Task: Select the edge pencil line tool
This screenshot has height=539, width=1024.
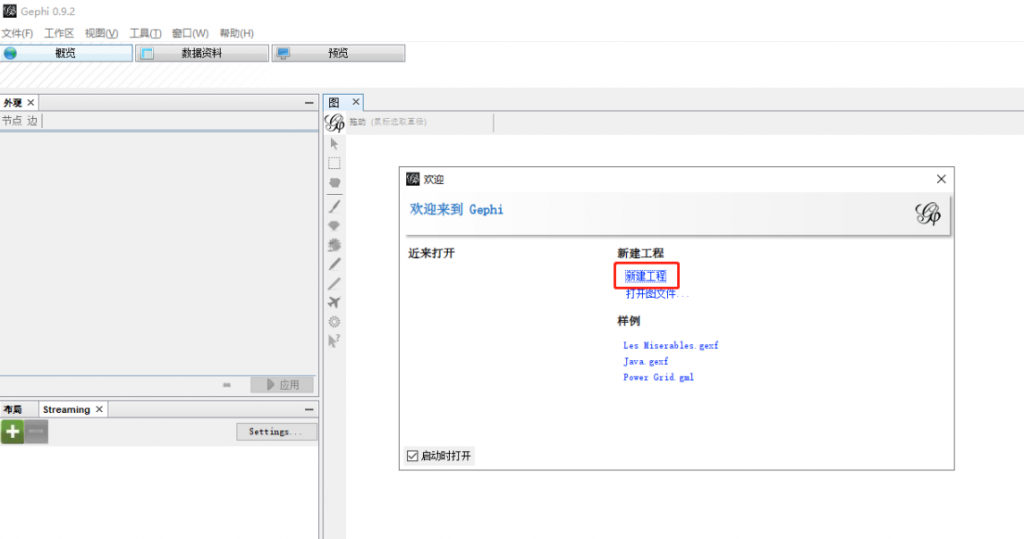Action: click(x=334, y=284)
